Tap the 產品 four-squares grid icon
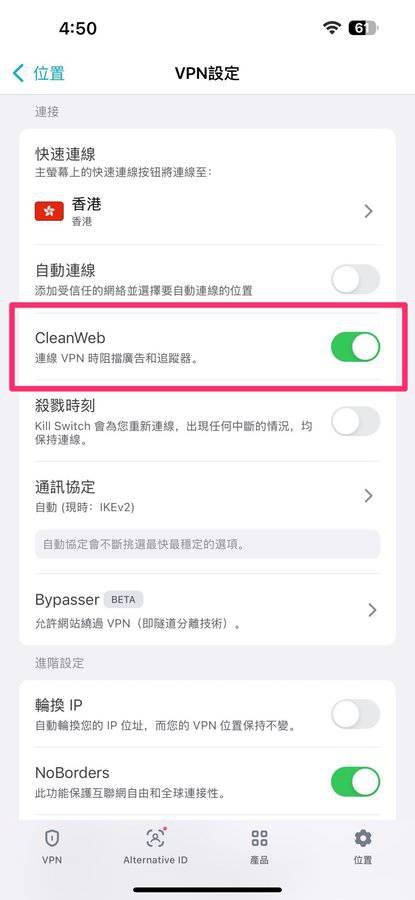The height and width of the screenshot is (900, 415). (259, 838)
